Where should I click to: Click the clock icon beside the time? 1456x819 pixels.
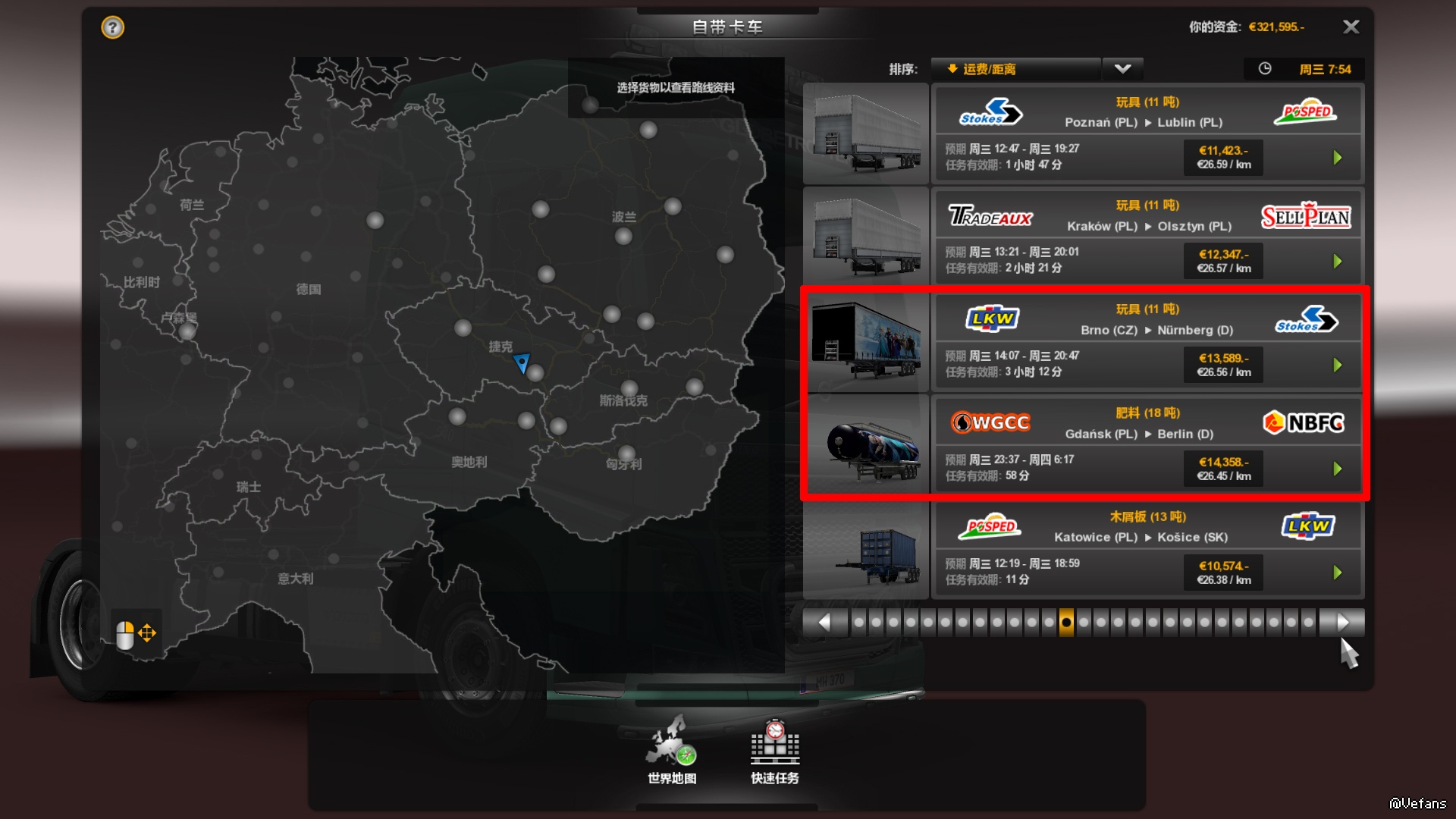1265,69
